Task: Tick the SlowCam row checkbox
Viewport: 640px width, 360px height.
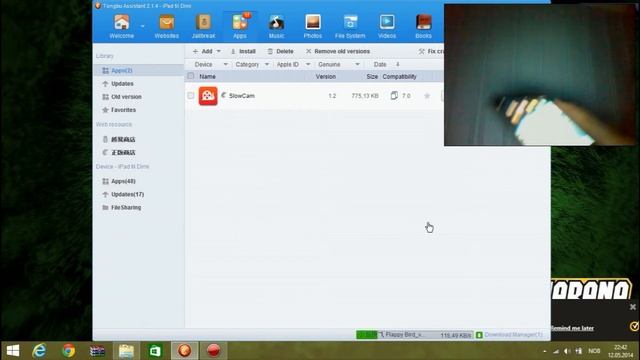Action: [x=191, y=96]
